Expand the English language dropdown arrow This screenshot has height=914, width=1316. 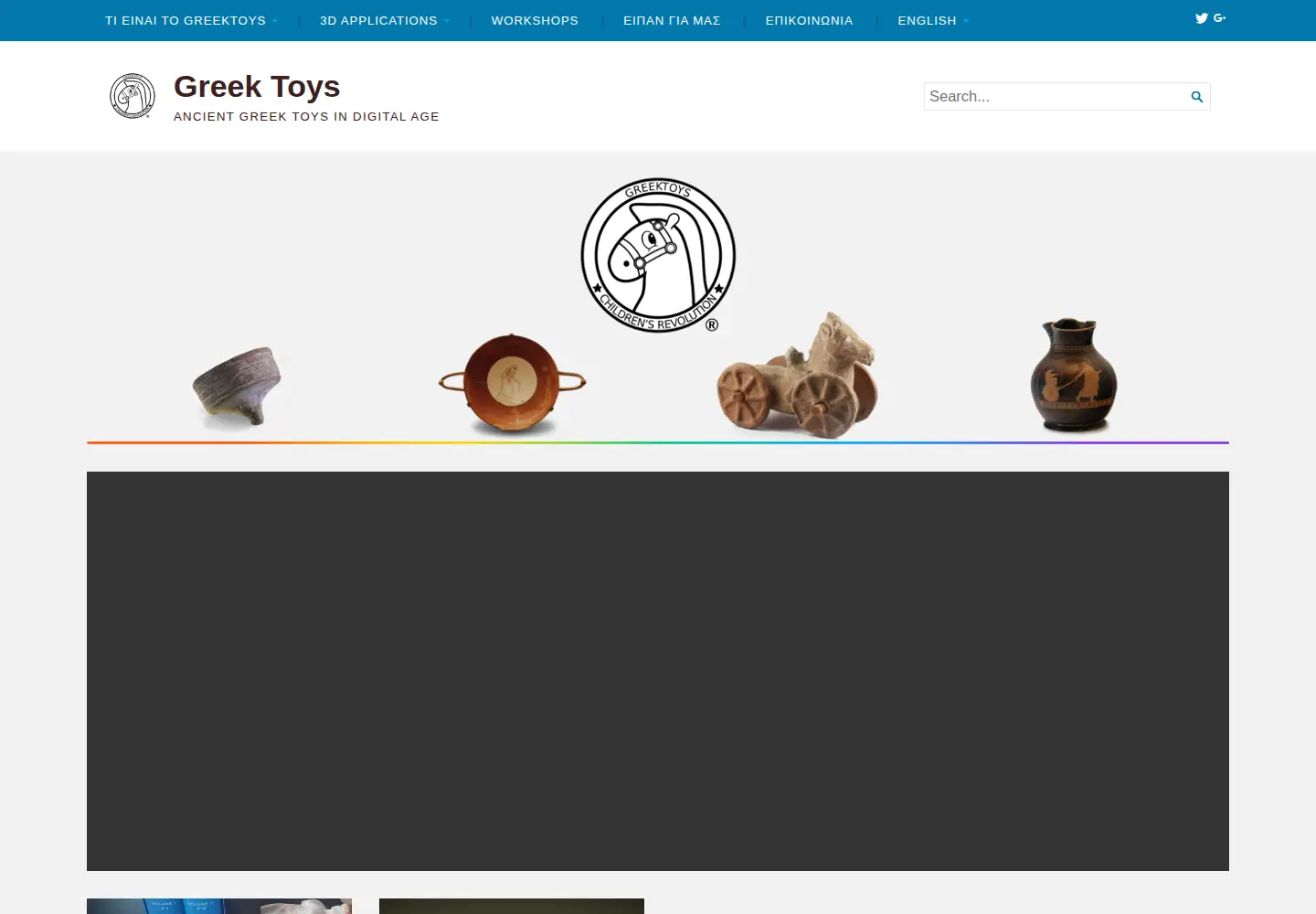[x=965, y=21]
